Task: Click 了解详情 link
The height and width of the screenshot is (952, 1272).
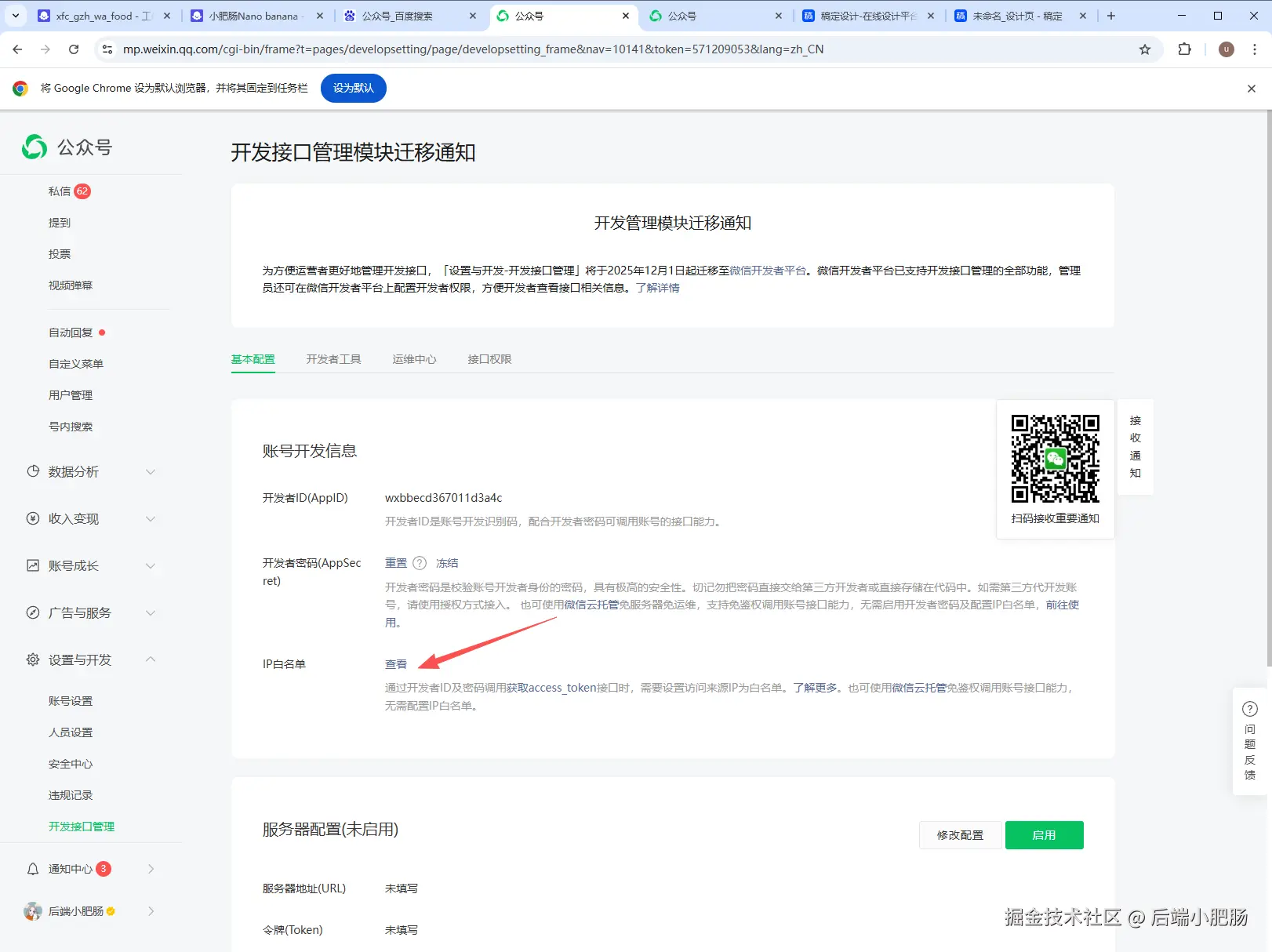Action: pos(658,288)
